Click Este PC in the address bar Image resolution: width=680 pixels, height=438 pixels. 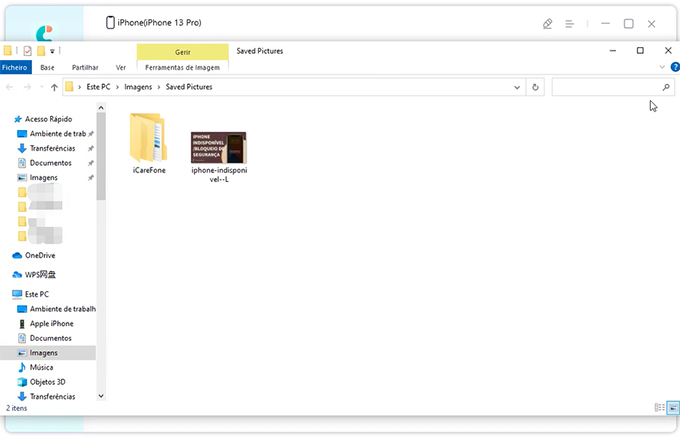click(x=98, y=87)
